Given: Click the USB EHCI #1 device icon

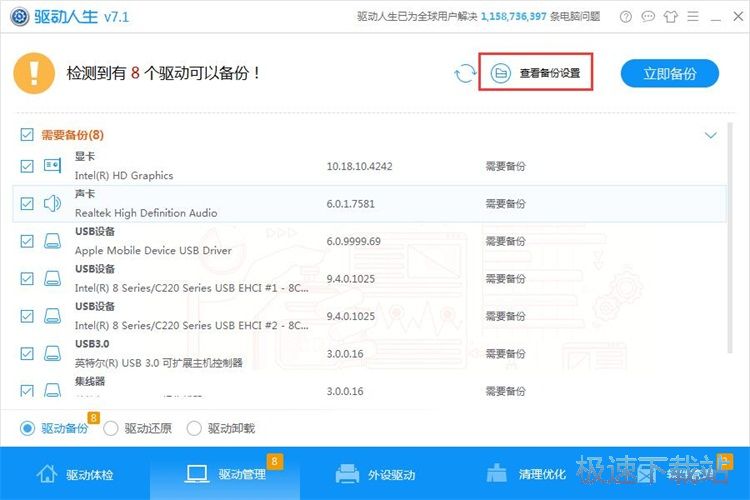Looking at the screenshot, I should (x=52, y=278).
